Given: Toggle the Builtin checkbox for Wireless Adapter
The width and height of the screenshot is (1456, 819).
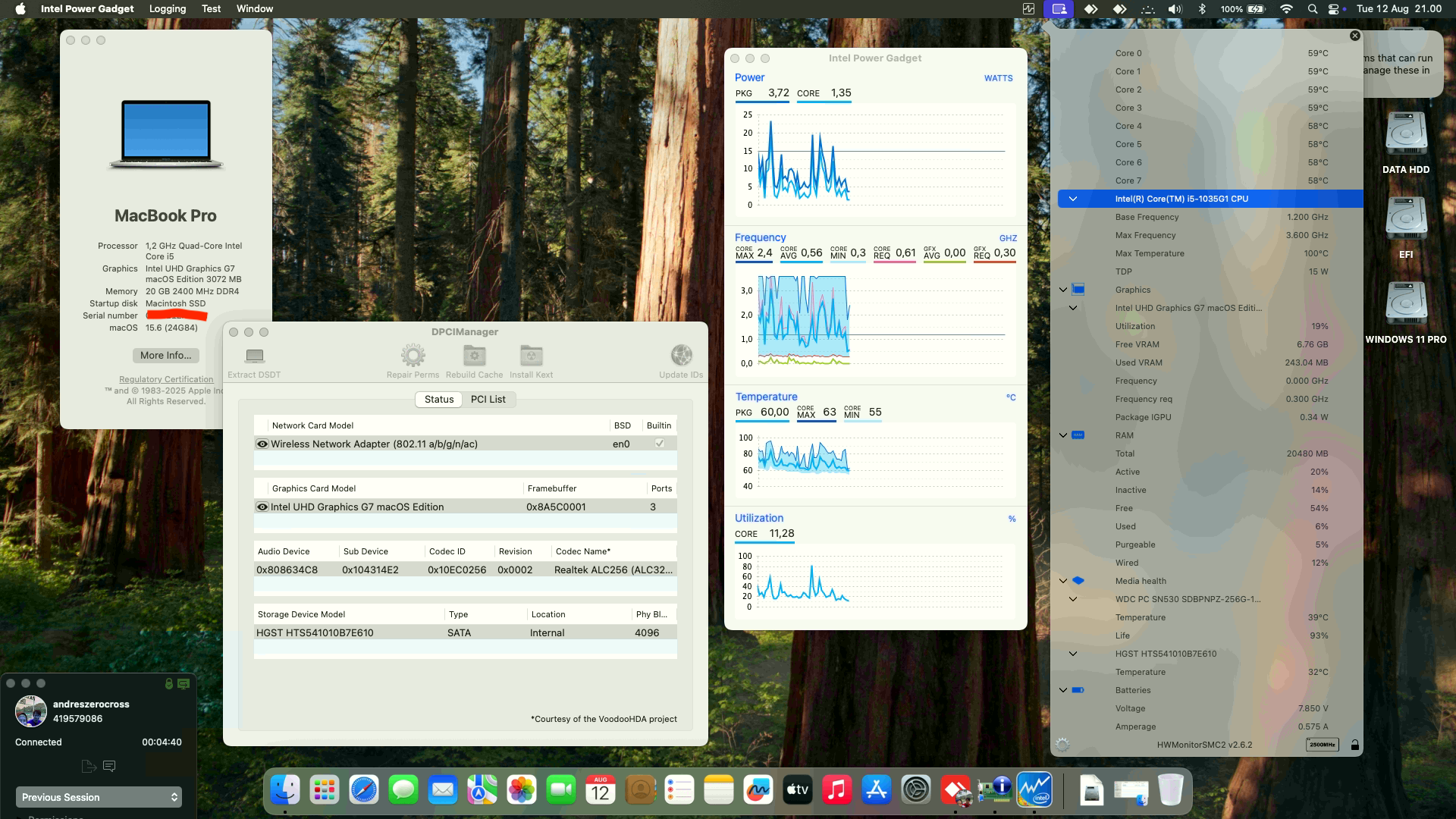Looking at the screenshot, I should (x=659, y=444).
